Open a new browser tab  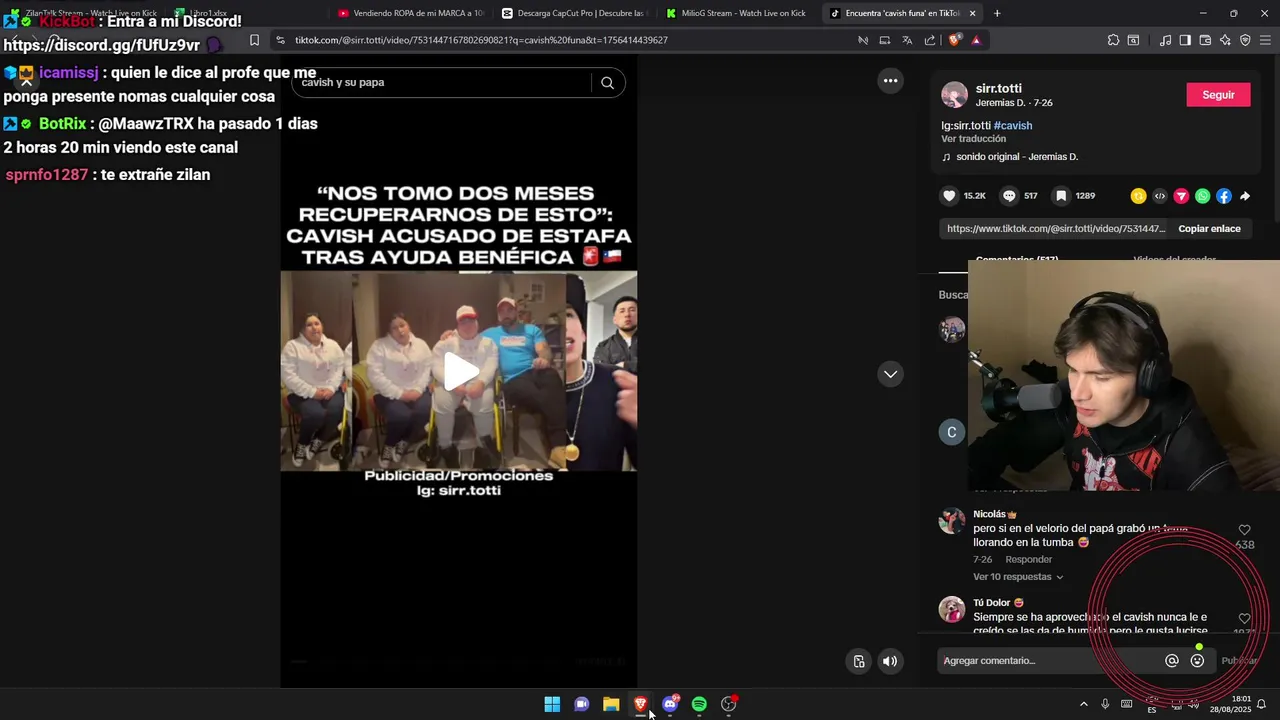[x=997, y=13]
